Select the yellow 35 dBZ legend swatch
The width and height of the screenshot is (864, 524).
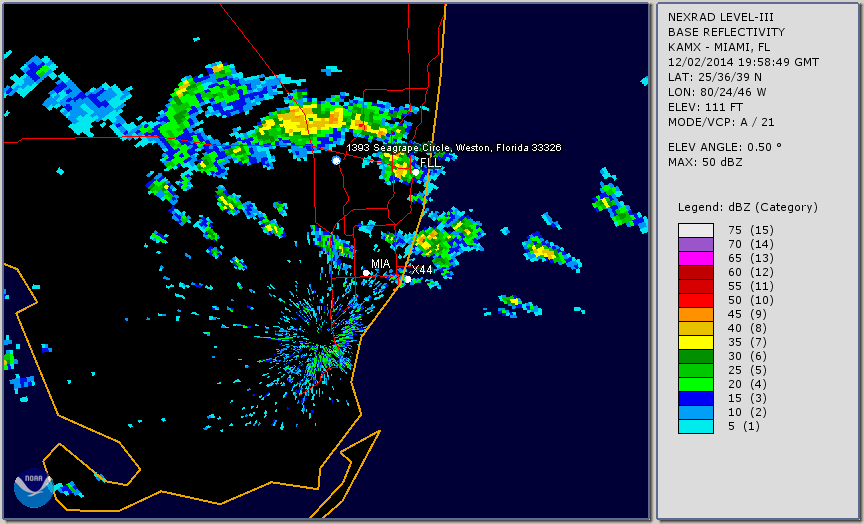pos(695,342)
